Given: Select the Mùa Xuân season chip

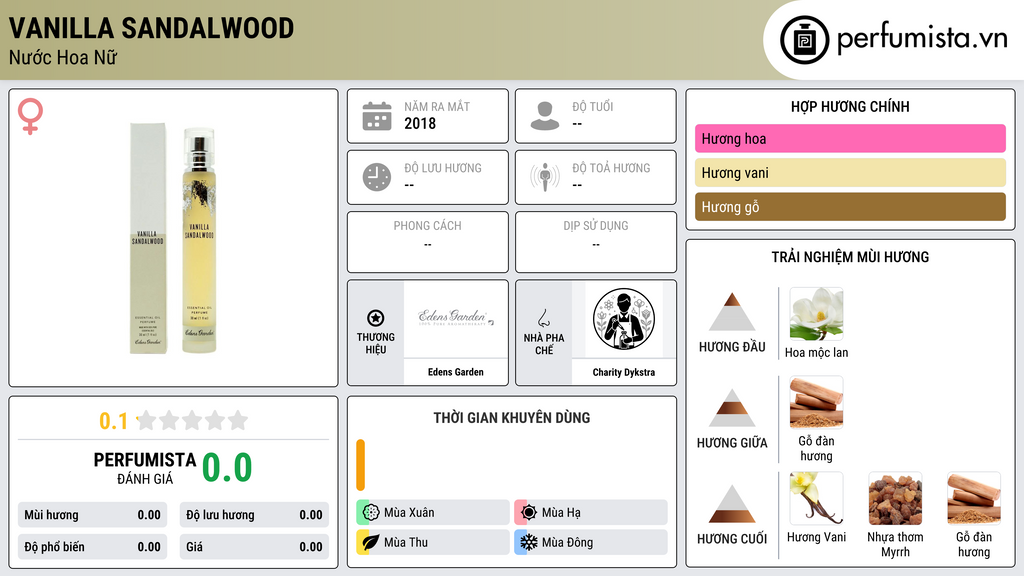Looking at the screenshot, I should (433, 512).
